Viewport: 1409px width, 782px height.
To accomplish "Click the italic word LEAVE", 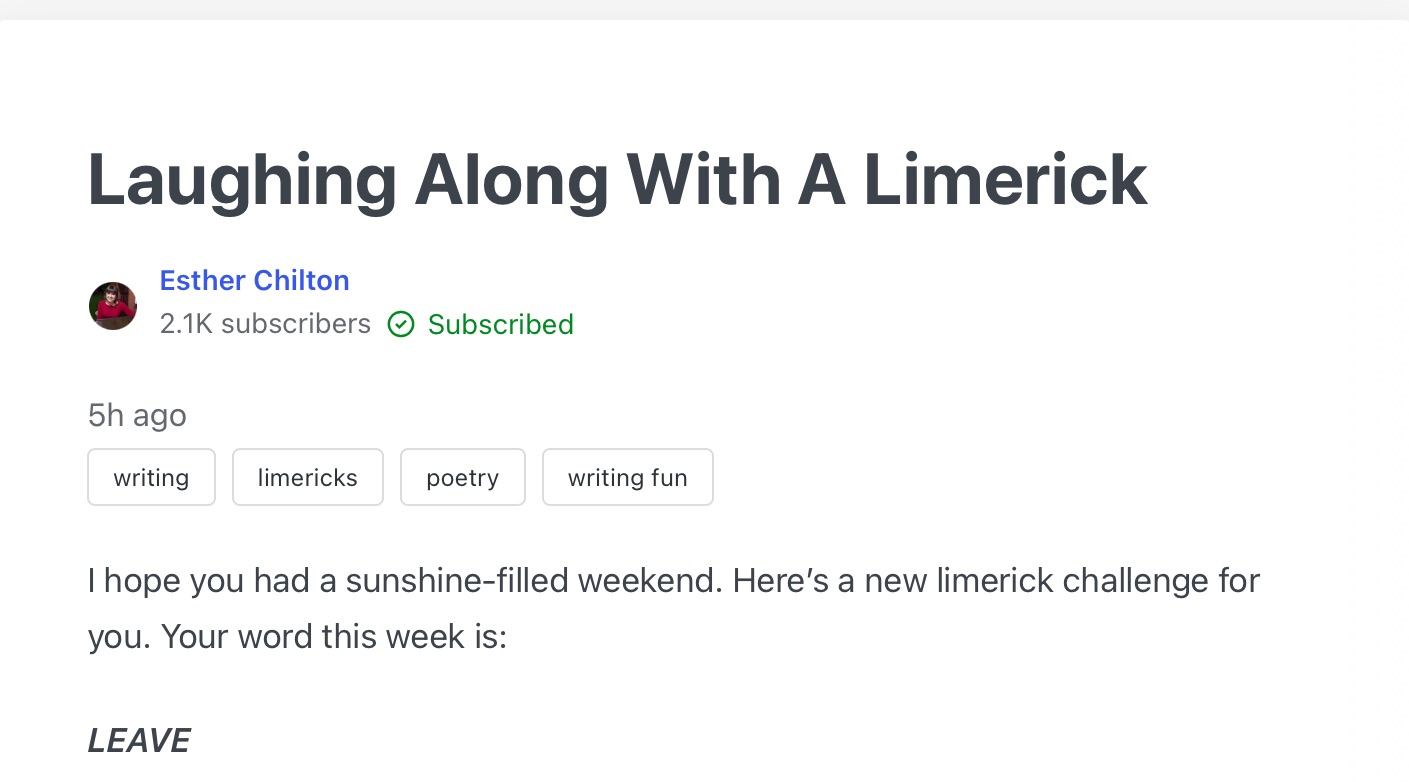I will pos(139,740).
